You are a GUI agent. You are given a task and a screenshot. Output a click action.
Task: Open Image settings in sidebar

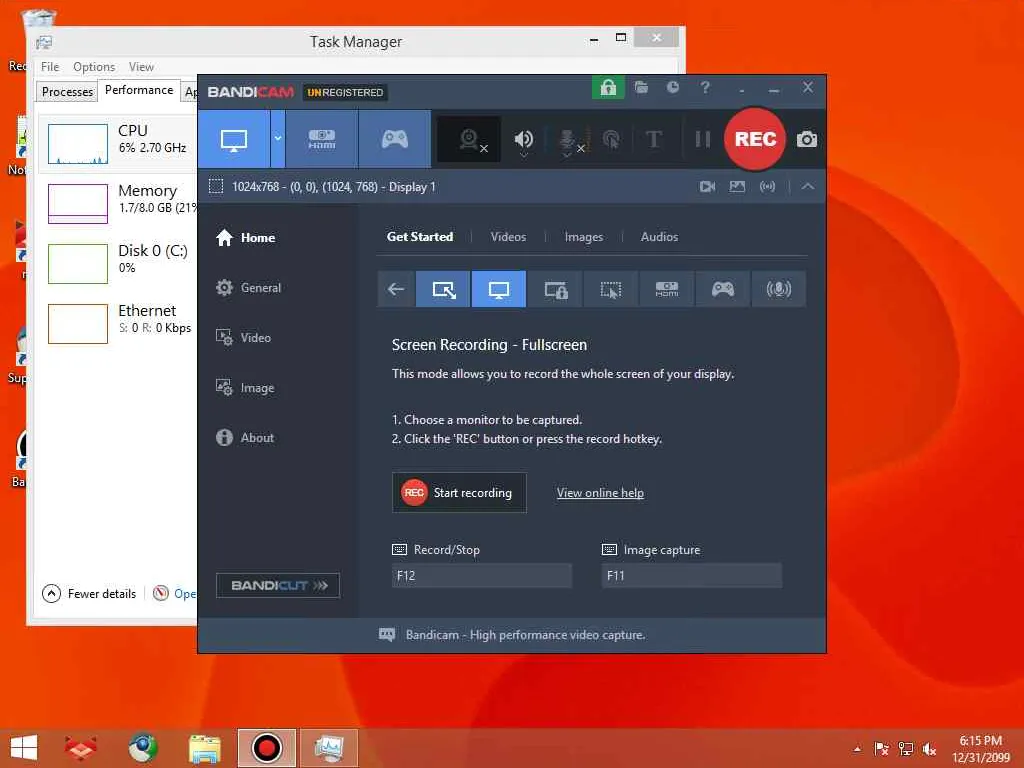tap(245, 388)
